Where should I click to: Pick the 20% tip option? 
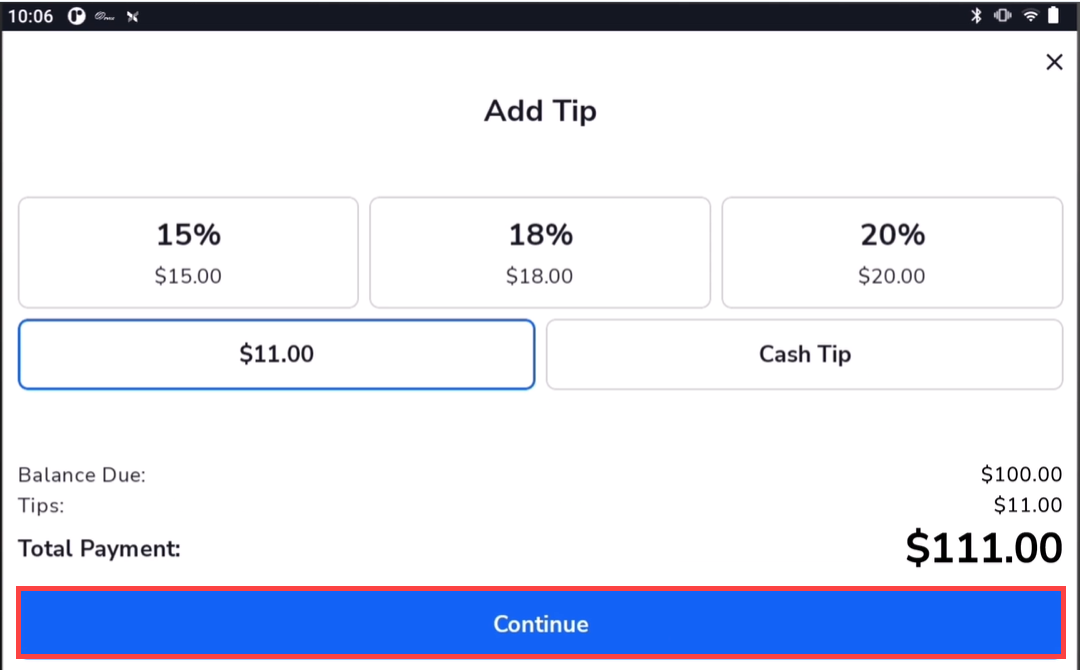pos(892,252)
